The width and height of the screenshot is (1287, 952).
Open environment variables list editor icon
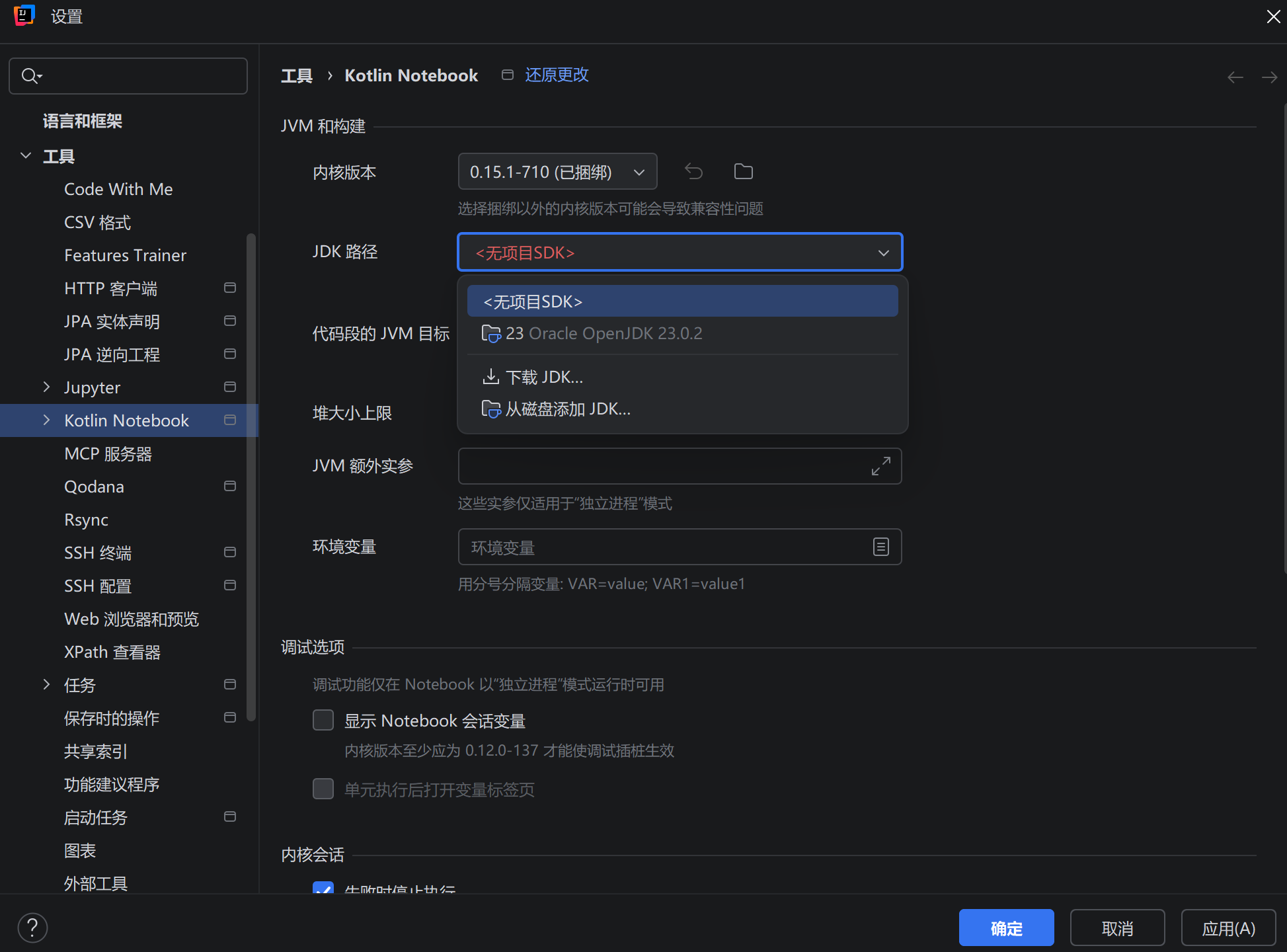pyautogui.click(x=880, y=547)
